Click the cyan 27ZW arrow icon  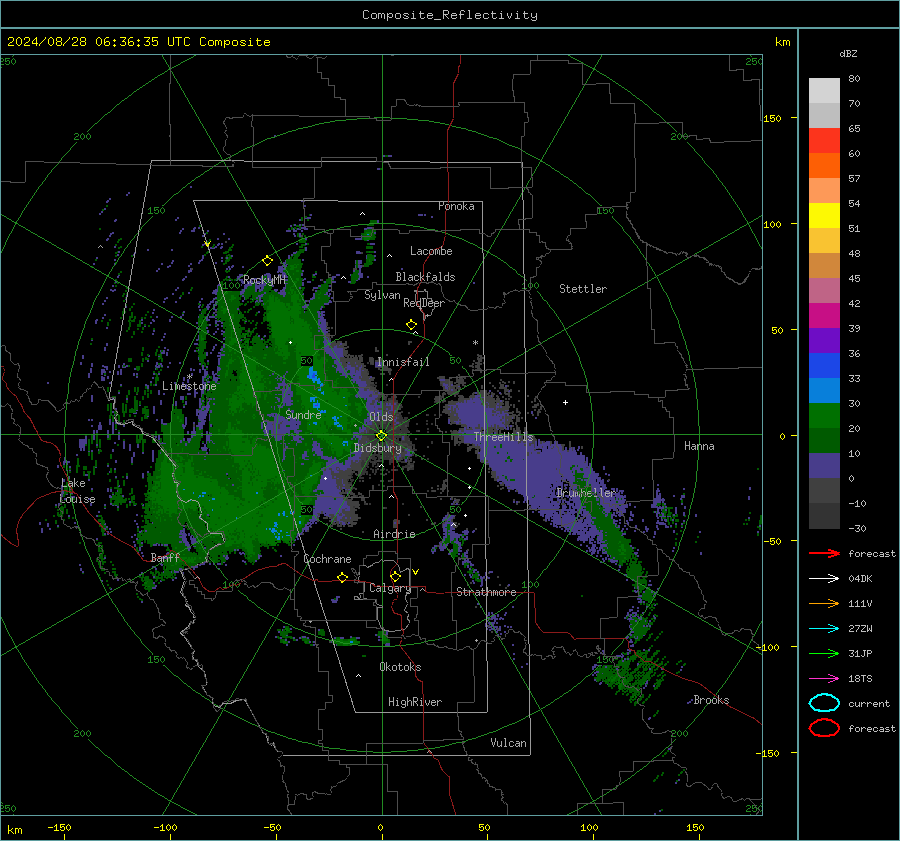tap(824, 629)
